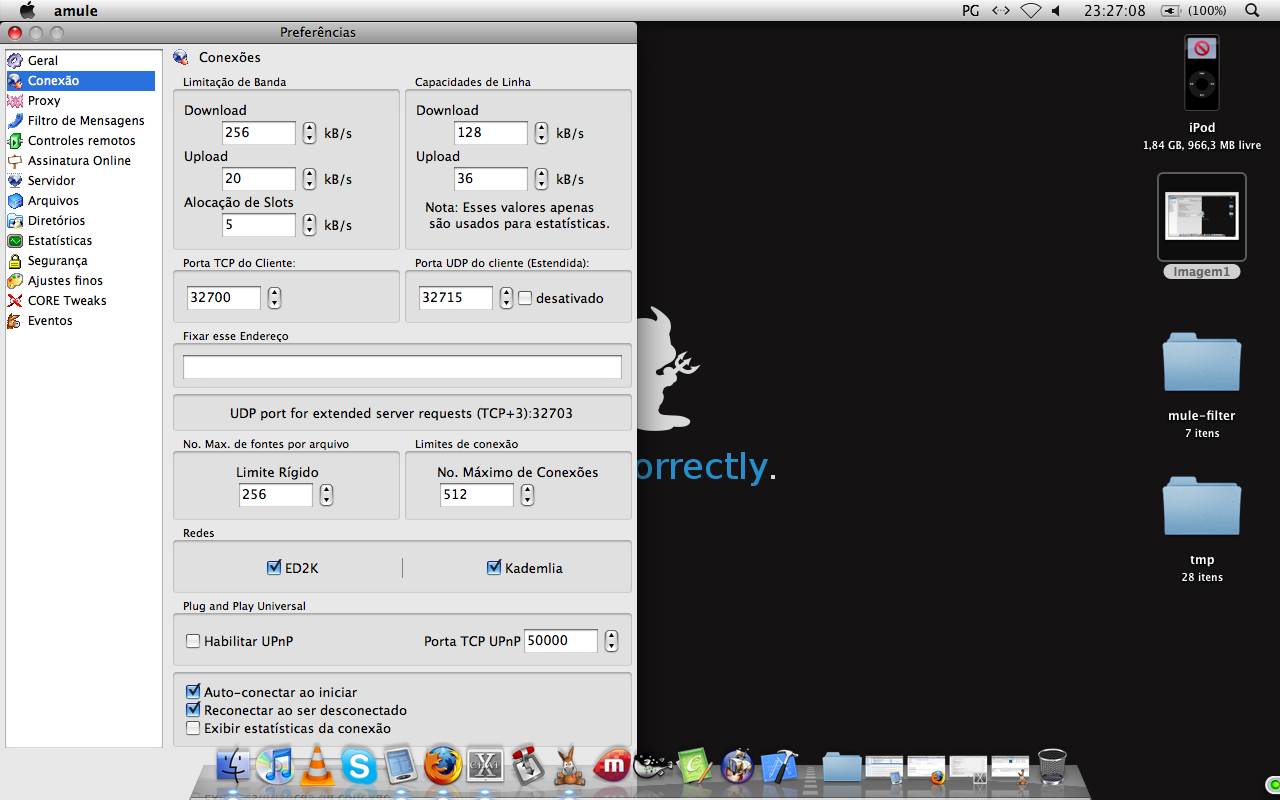1280x800 pixels.
Task: Open iTunes from the dock
Action: [x=274, y=767]
